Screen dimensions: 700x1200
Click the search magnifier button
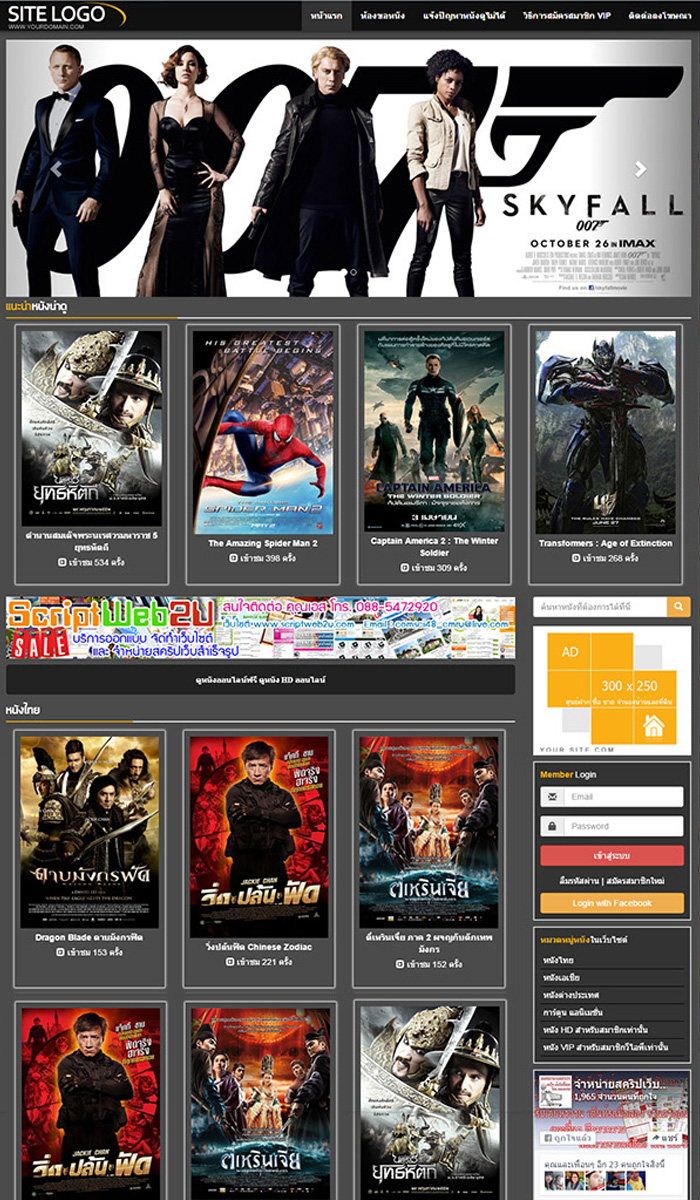tap(678, 607)
